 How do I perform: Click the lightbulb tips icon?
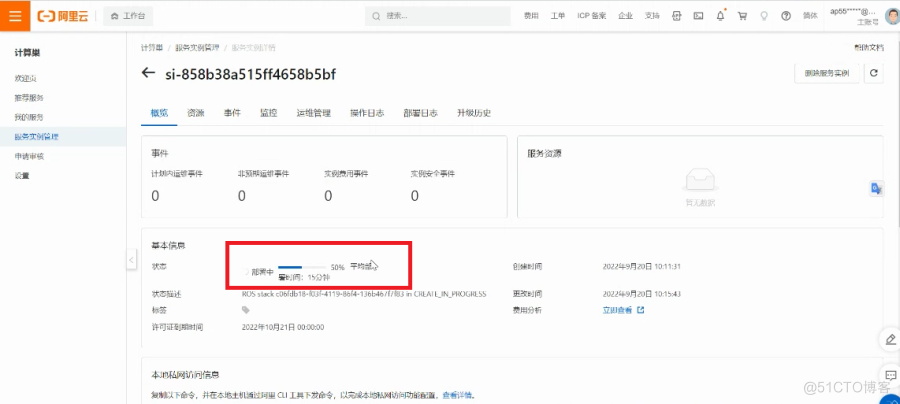[x=764, y=16]
